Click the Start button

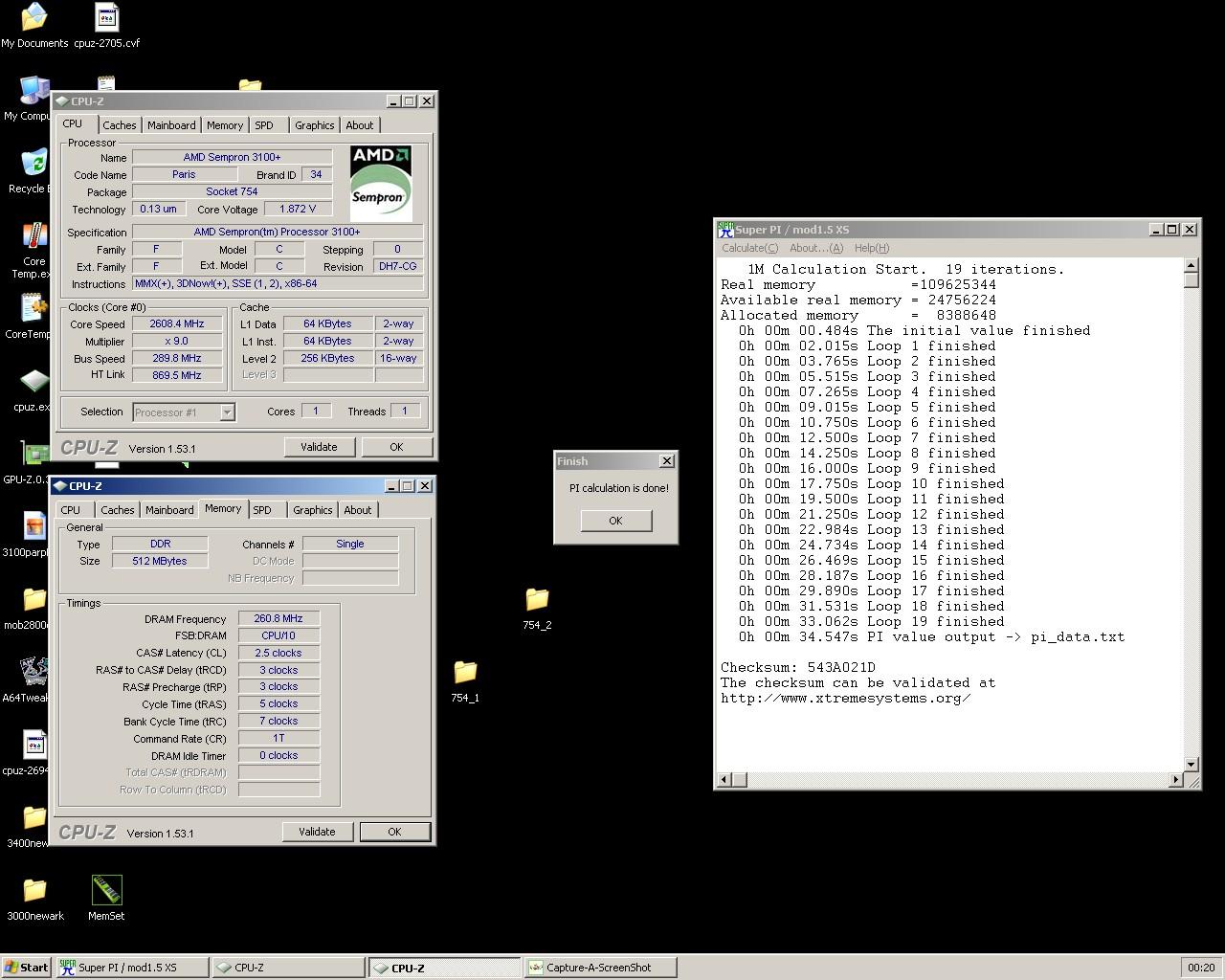[26, 968]
